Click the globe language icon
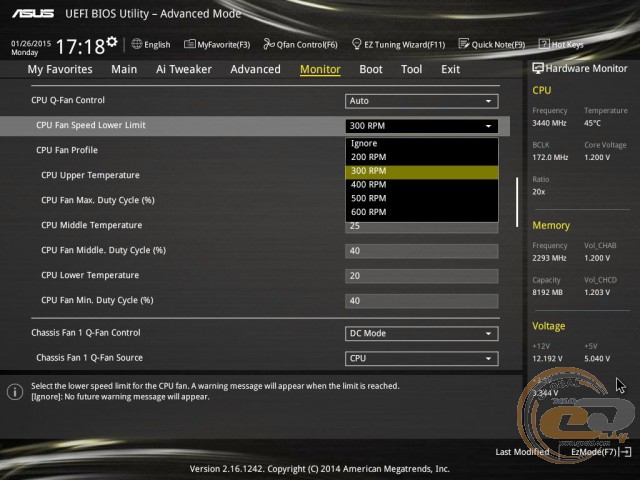640x480 pixels. tap(137, 44)
